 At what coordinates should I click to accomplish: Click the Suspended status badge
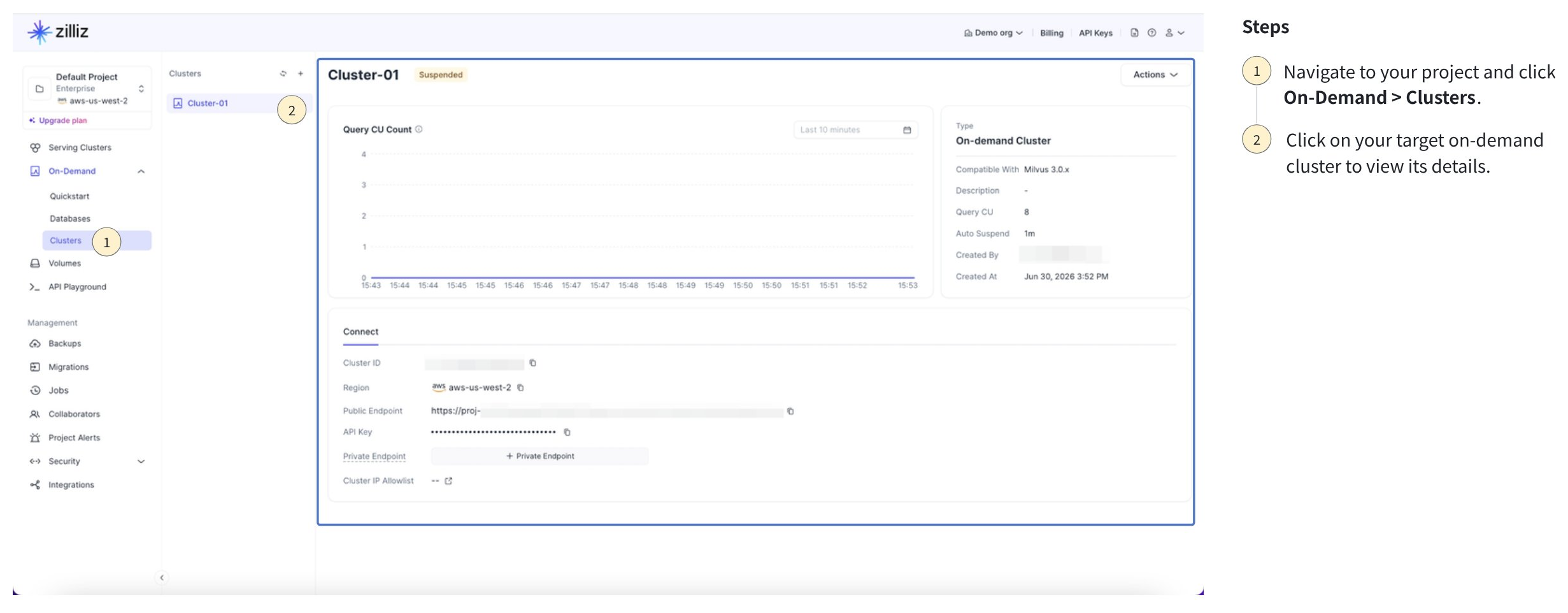pyautogui.click(x=441, y=75)
